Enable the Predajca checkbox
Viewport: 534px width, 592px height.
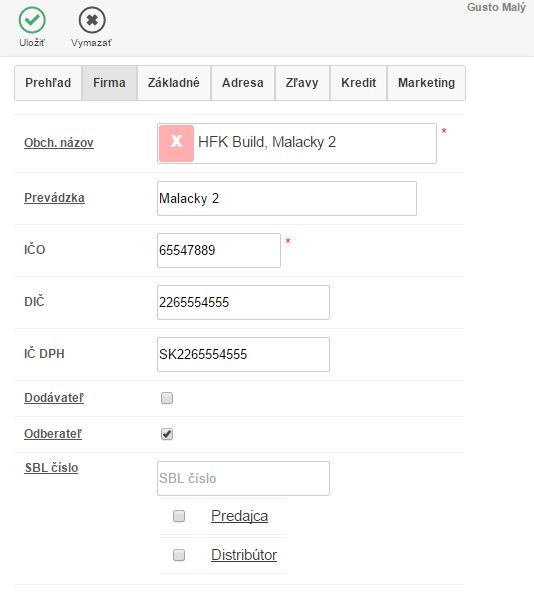click(179, 516)
